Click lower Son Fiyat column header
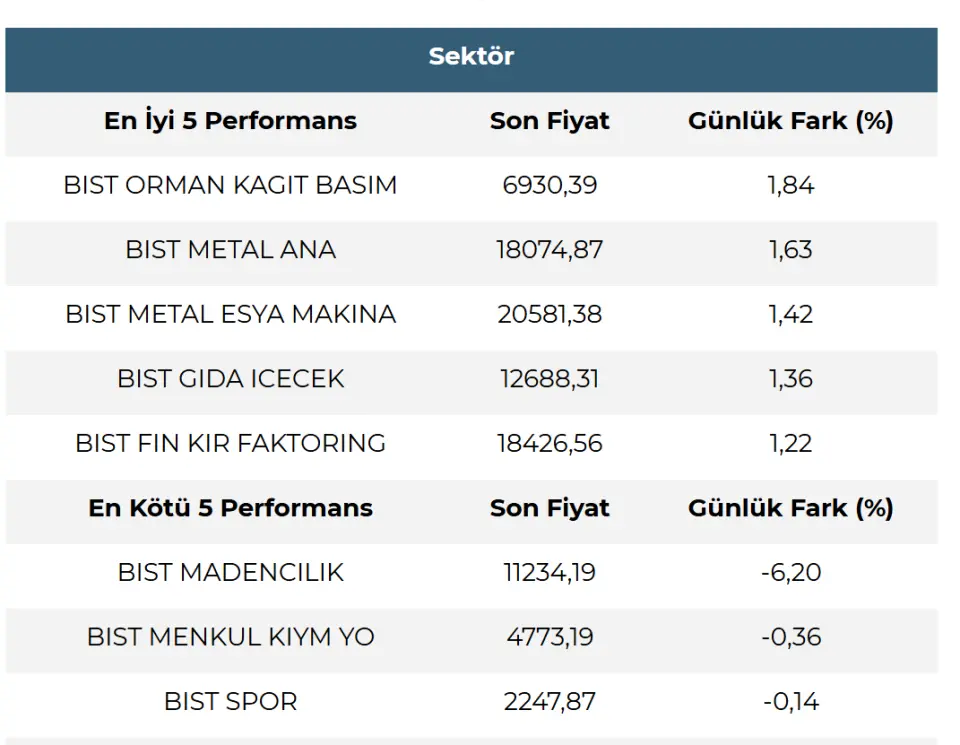 [x=549, y=508]
